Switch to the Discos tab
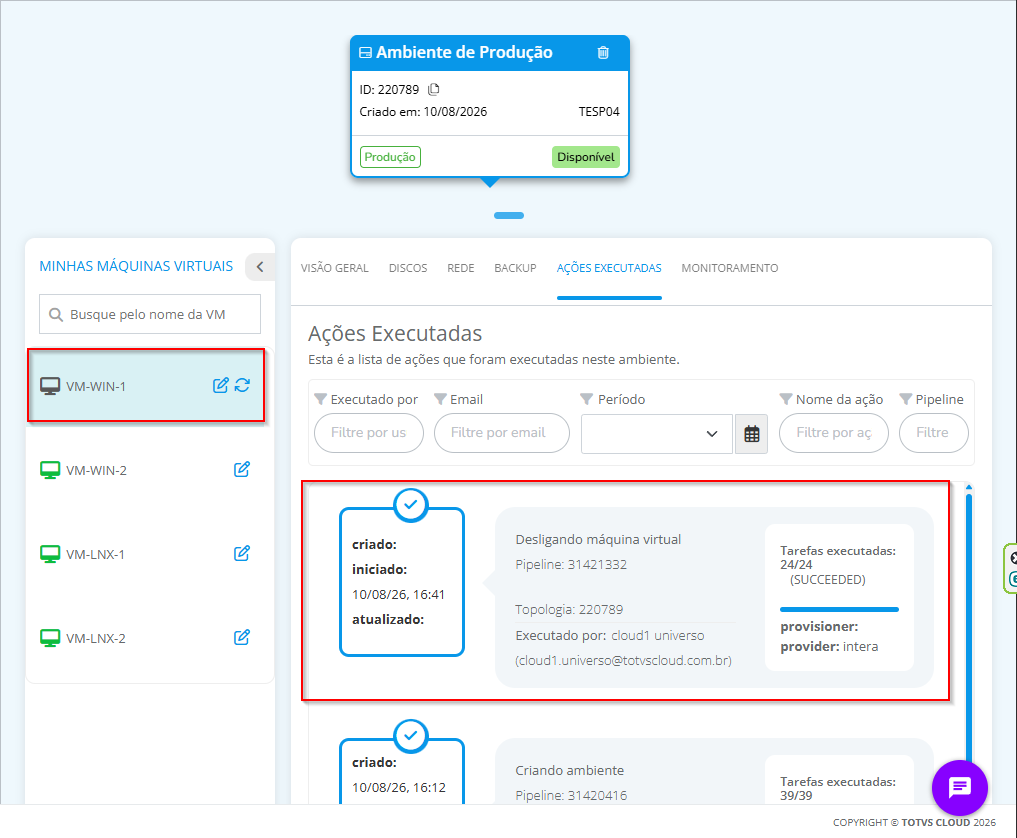The image size is (1017, 838). (x=408, y=268)
